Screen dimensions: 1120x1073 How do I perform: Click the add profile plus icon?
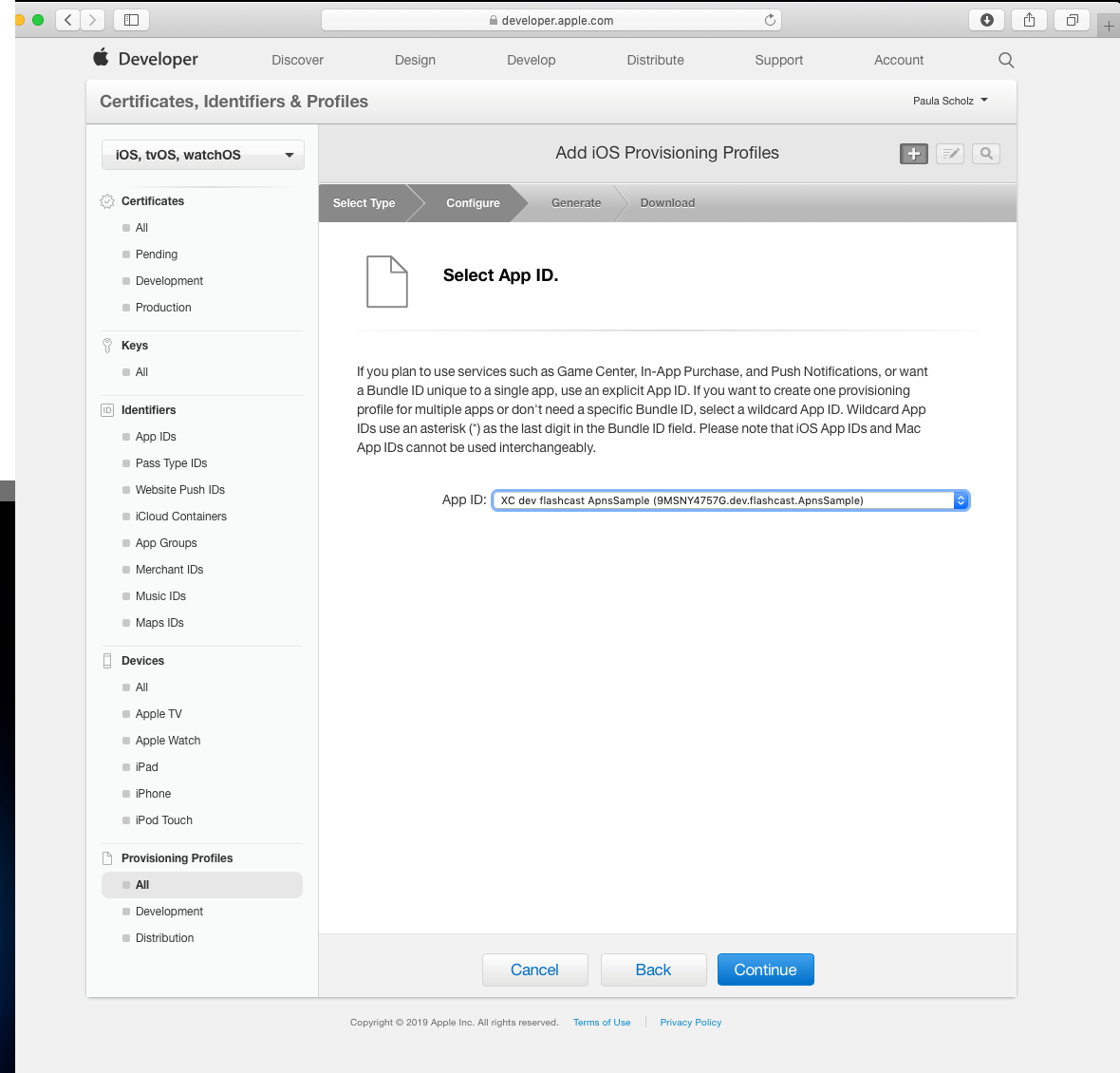914,154
